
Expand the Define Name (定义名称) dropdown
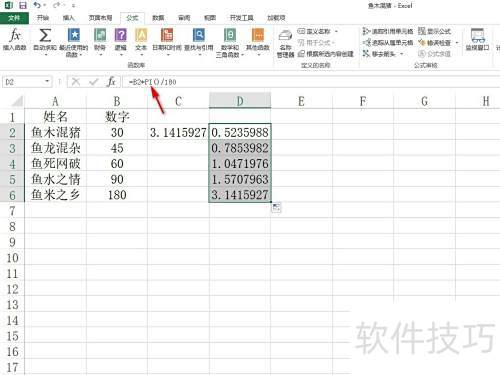click(336, 31)
